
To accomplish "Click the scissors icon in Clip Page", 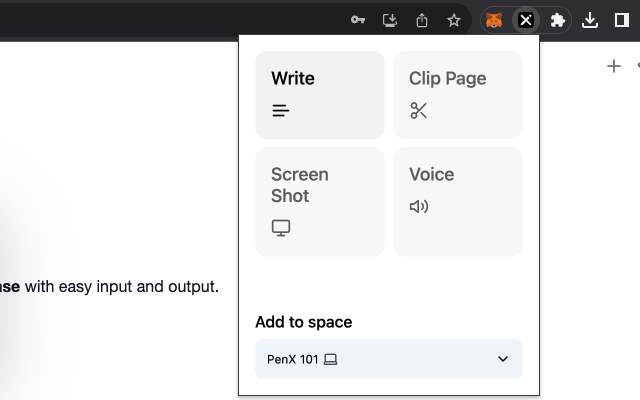I will (419, 111).
